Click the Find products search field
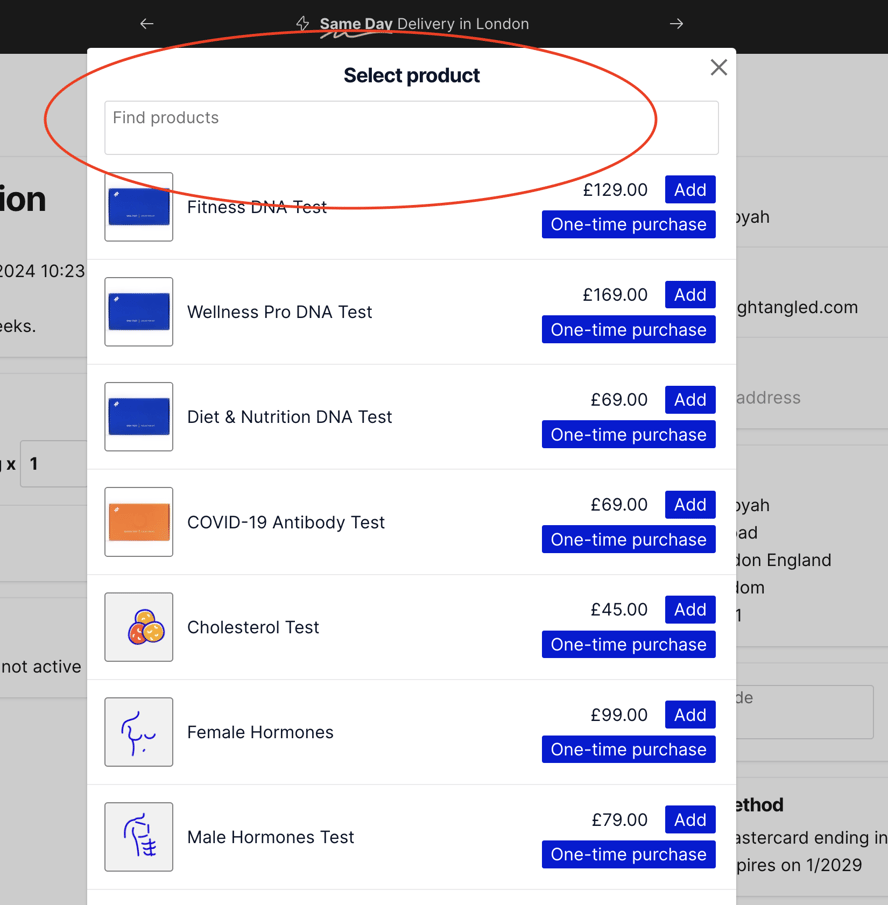The width and height of the screenshot is (888, 905). [x=411, y=127]
